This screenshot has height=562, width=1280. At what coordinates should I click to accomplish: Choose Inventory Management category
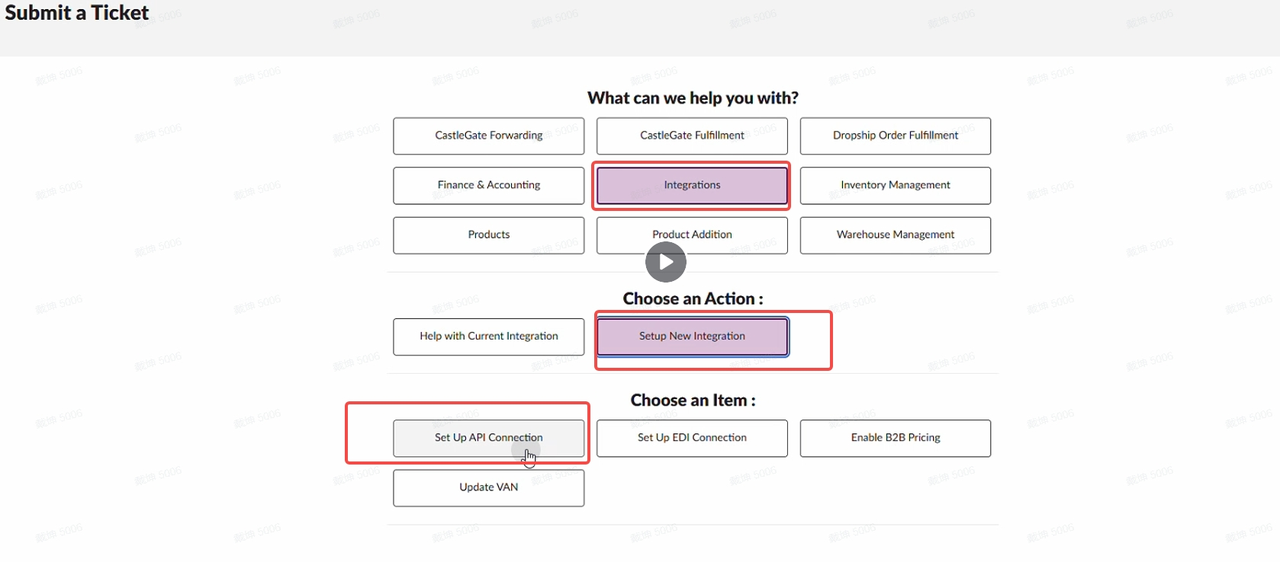pyautogui.click(x=896, y=186)
